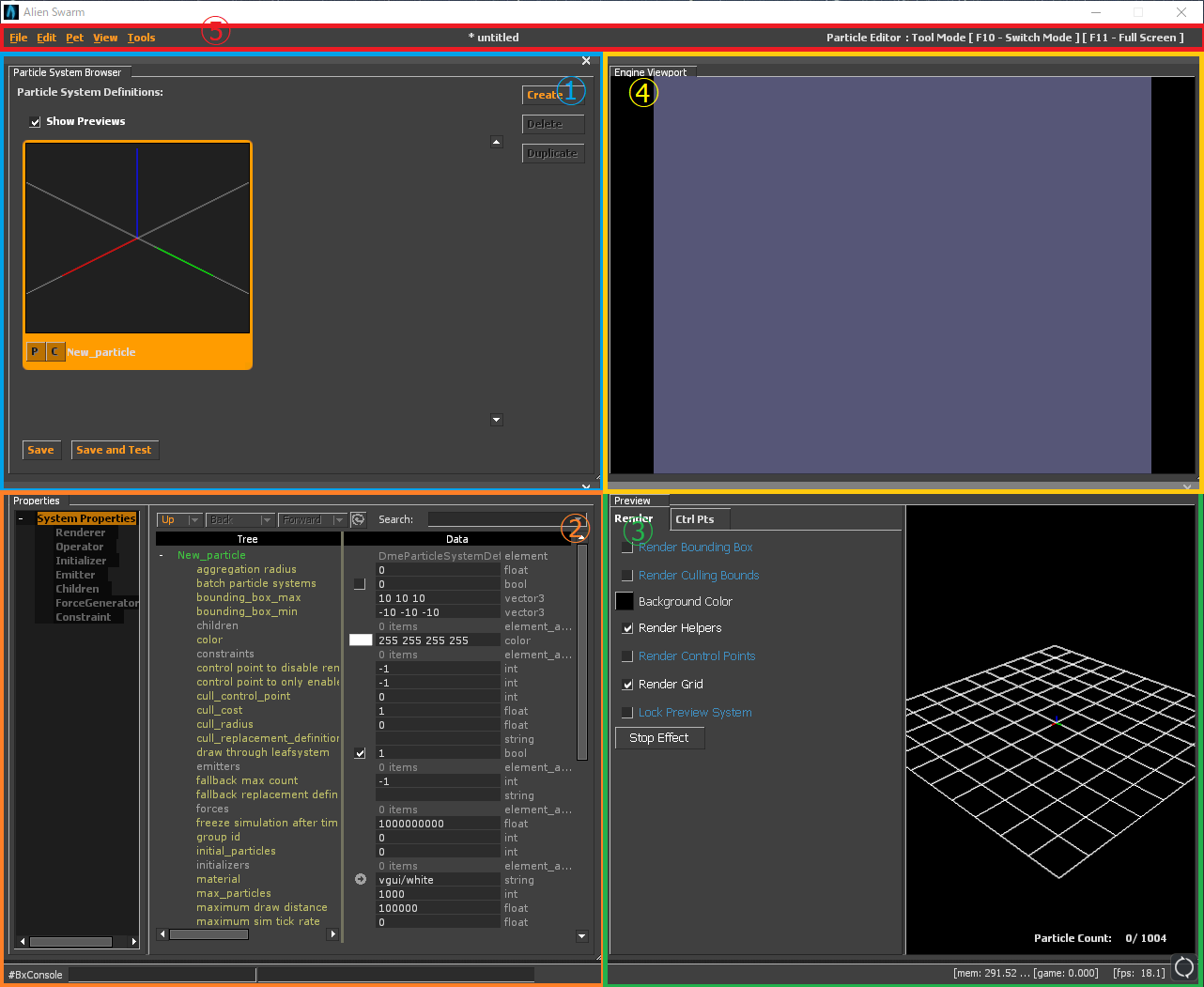Click the C button on New_particle thumbnail

(x=54, y=351)
